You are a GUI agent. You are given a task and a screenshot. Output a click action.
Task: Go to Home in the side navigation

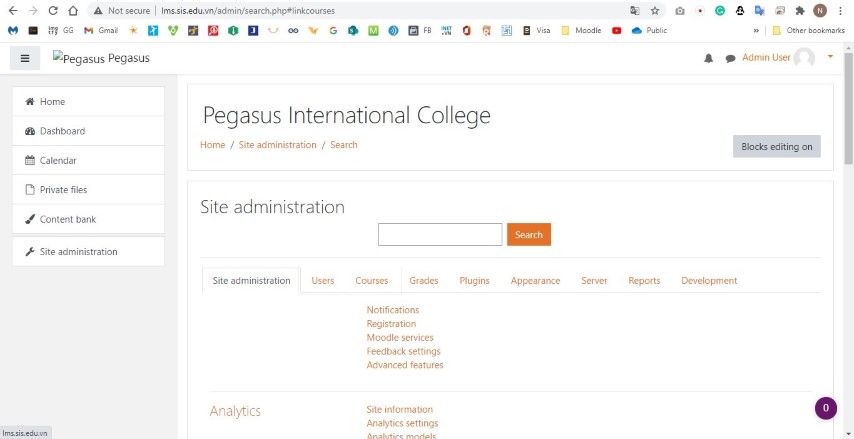click(52, 102)
